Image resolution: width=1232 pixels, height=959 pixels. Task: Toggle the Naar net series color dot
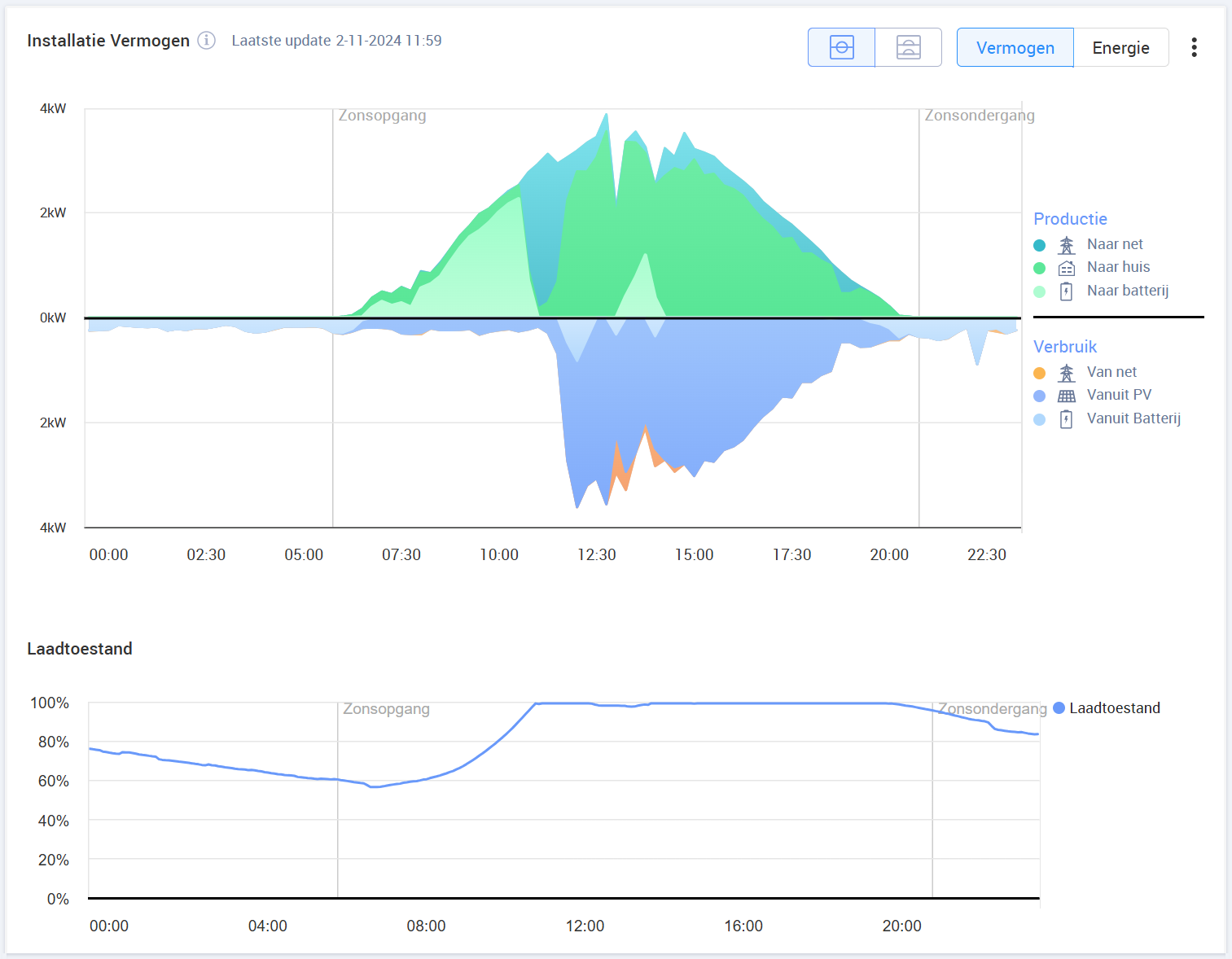pyautogui.click(x=1039, y=245)
